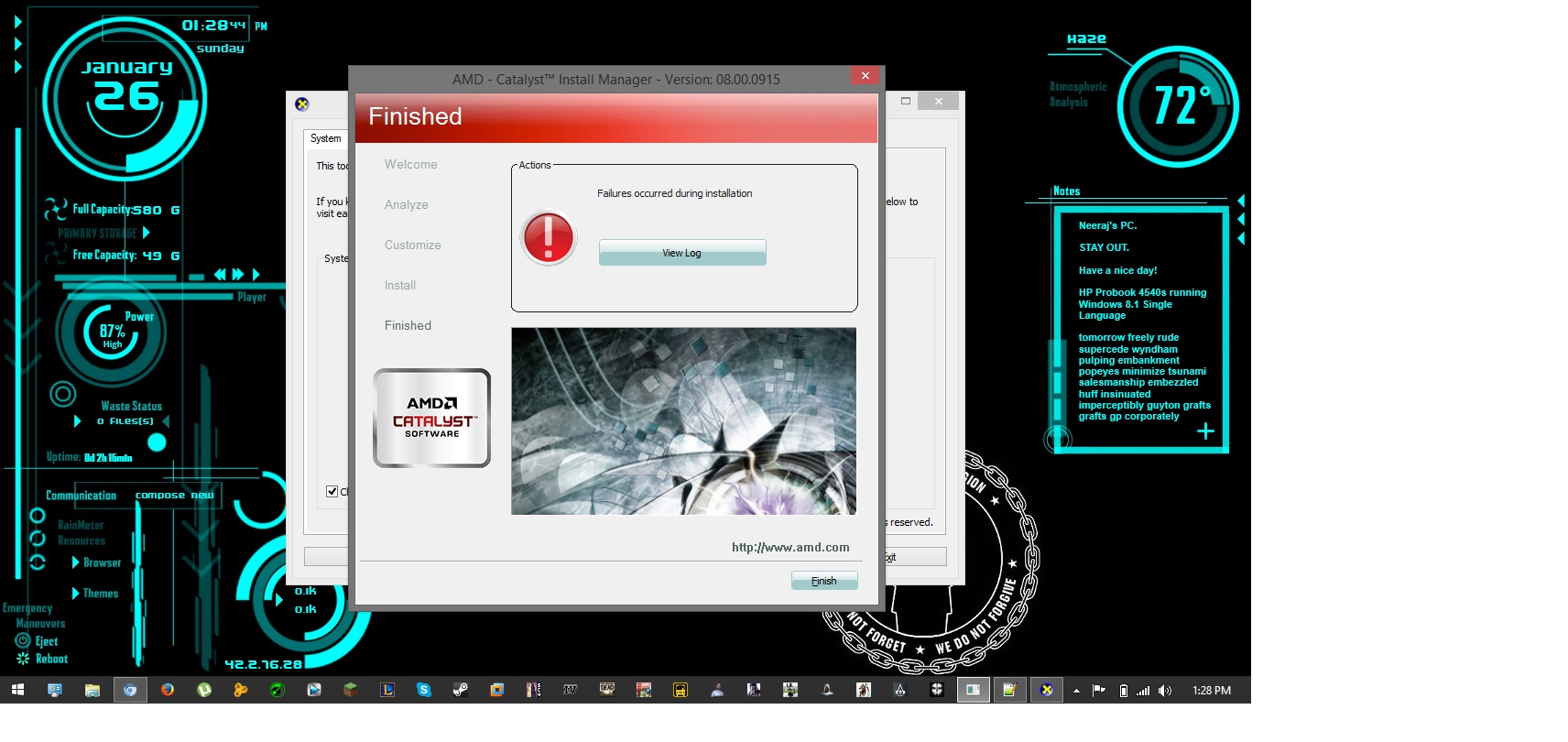This screenshot has height=742, width=1568.
Task: Open the Call of Duty Ghosts skull icon
Action: point(937,690)
